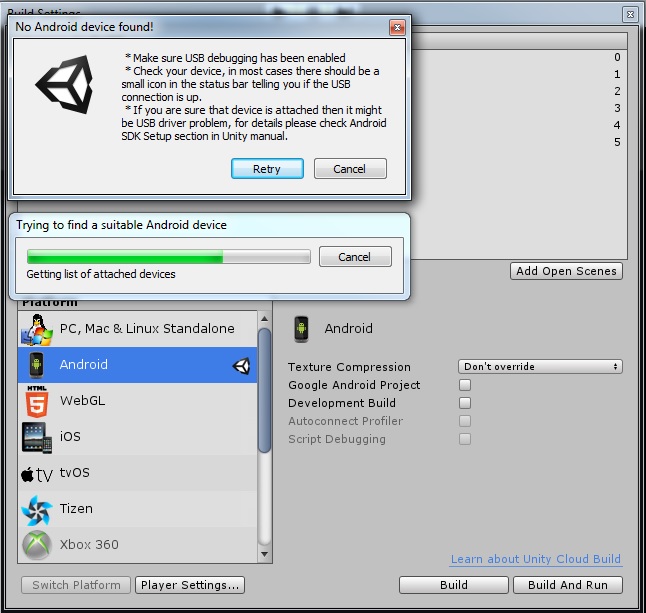This screenshot has width=646, height=613.
Task: Toggle the Google Android Project checkbox
Action: click(465, 385)
